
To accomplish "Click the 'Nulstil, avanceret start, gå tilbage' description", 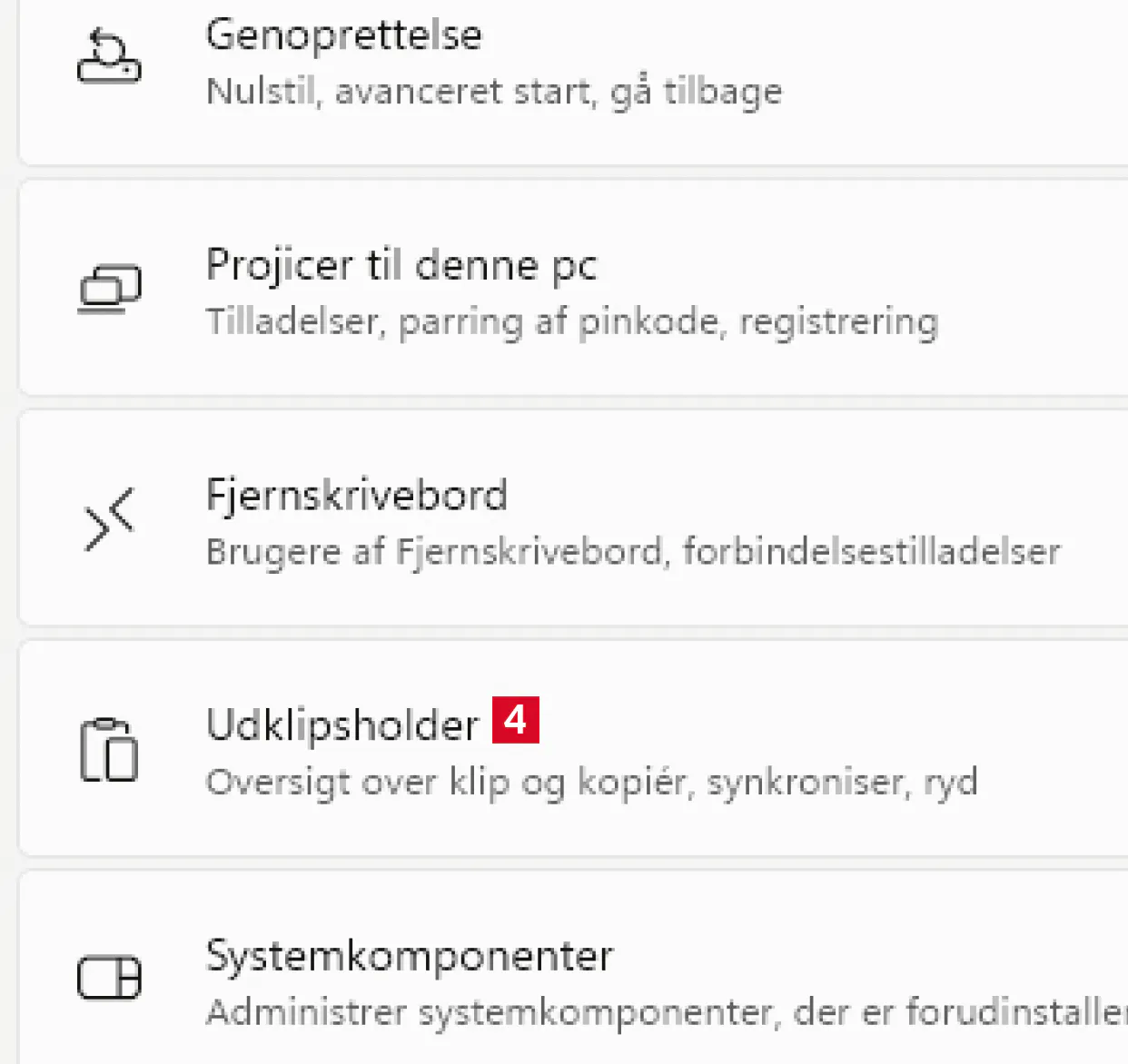I will tap(494, 92).
